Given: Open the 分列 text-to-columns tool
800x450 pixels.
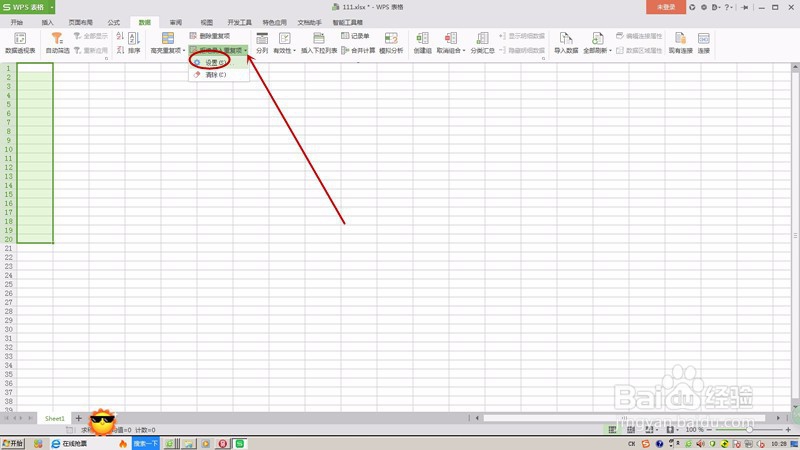Looking at the screenshot, I should (x=262, y=43).
